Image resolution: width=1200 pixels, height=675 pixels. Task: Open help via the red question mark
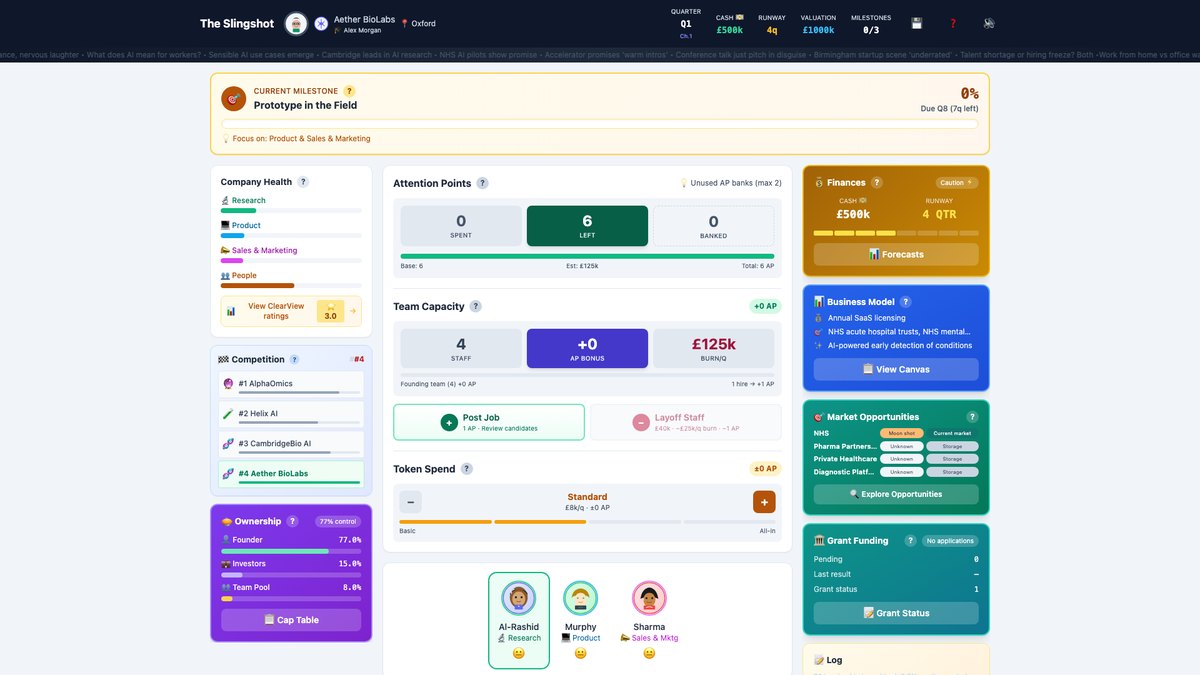pyautogui.click(x=953, y=23)
